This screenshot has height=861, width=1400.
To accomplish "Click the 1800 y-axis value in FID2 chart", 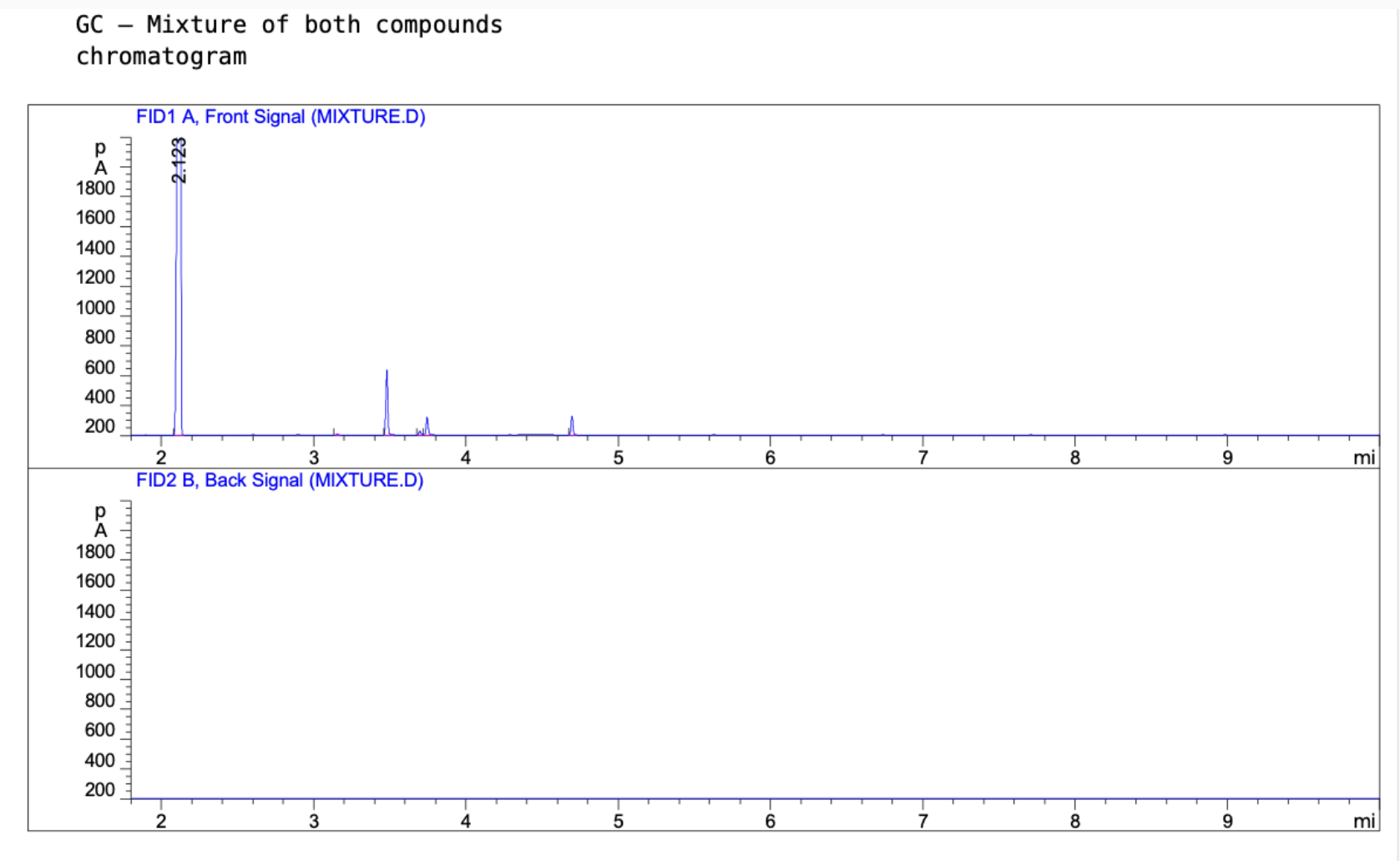I will (95, 552).
